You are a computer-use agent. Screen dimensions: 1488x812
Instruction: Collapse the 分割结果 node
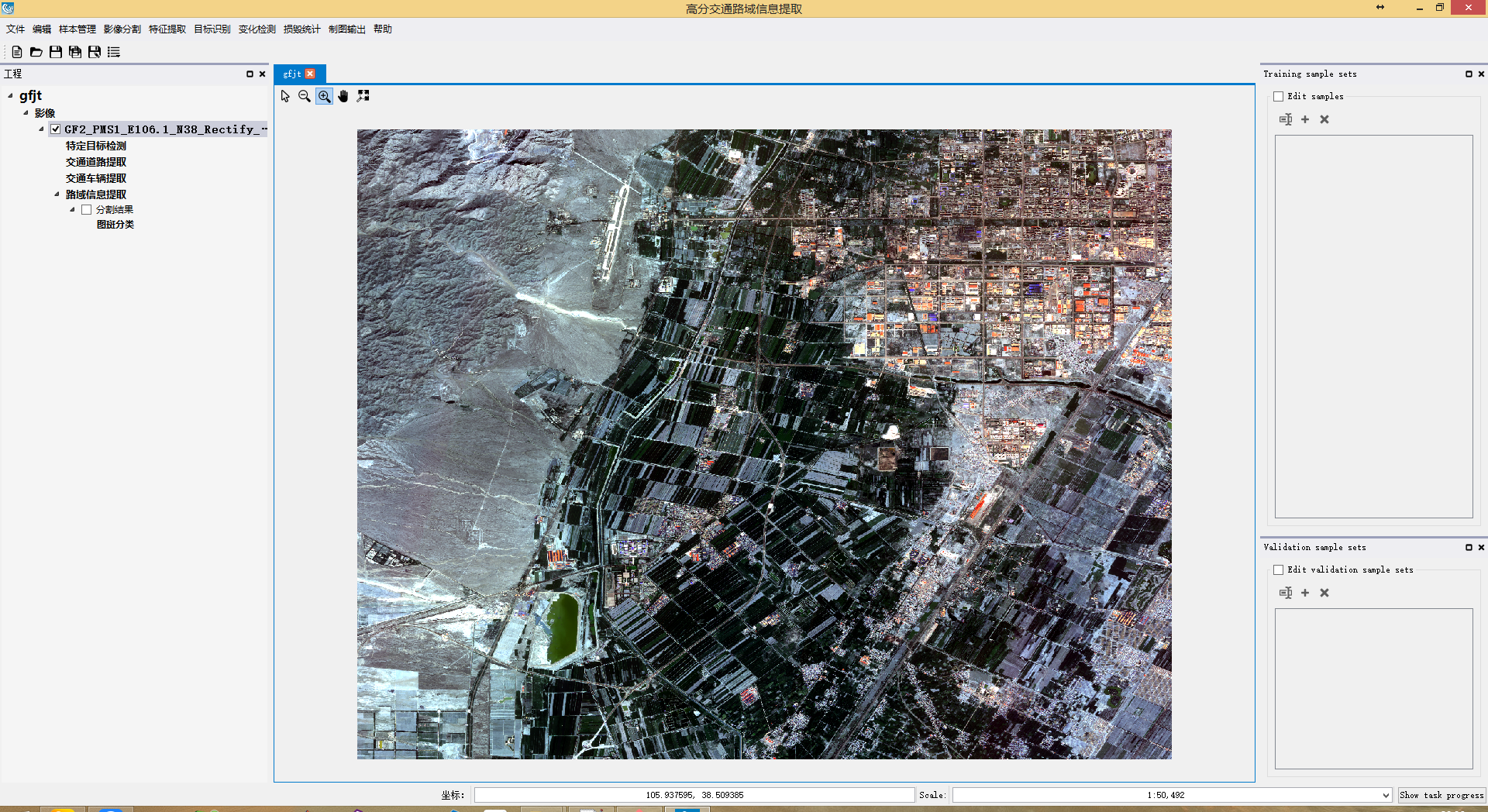[72, 210]
